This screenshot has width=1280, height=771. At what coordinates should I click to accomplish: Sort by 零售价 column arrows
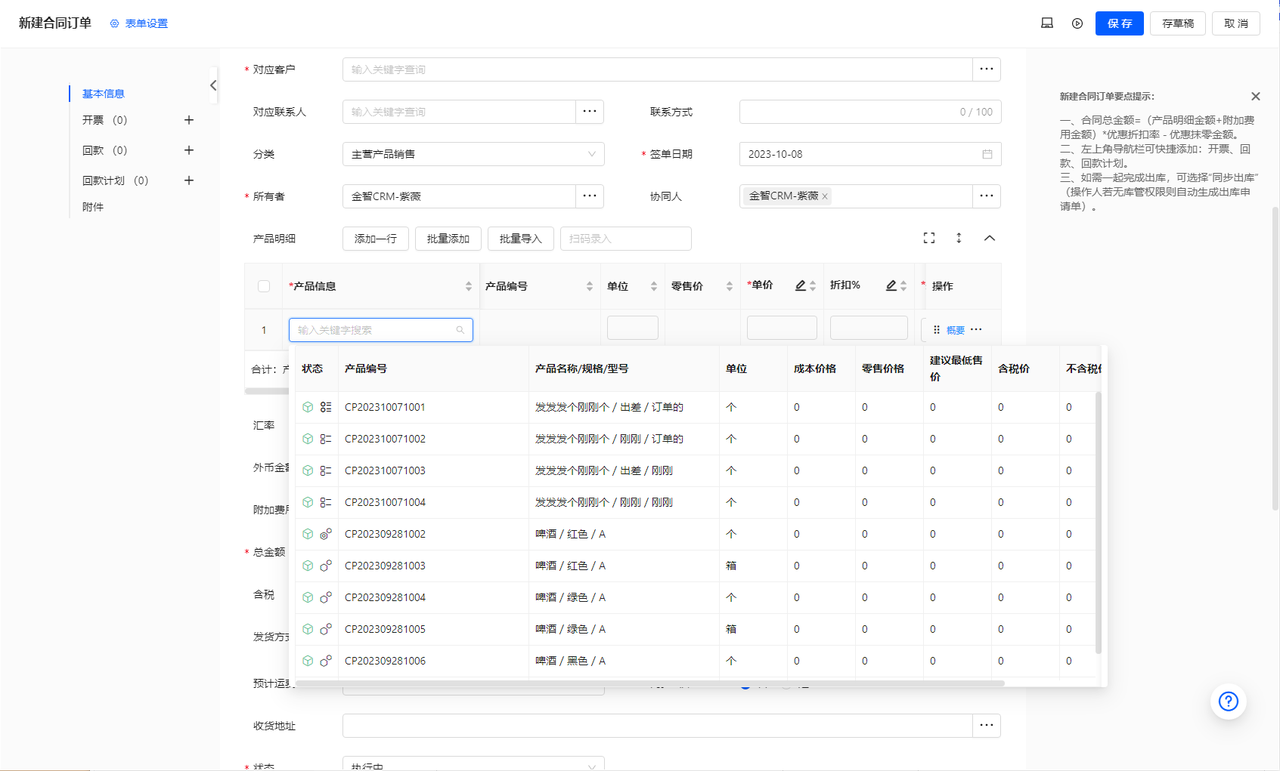(x=727, y=286)
